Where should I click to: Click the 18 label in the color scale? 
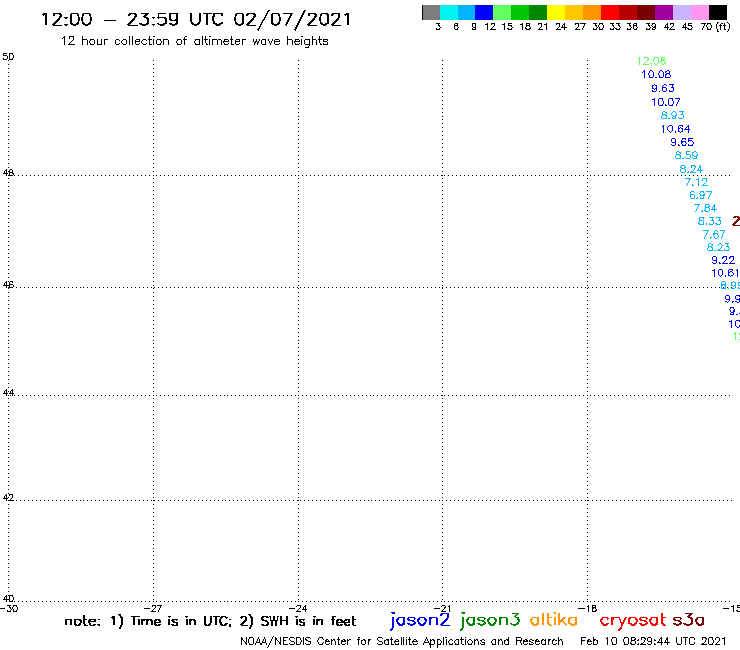click(x=525, y=27)
